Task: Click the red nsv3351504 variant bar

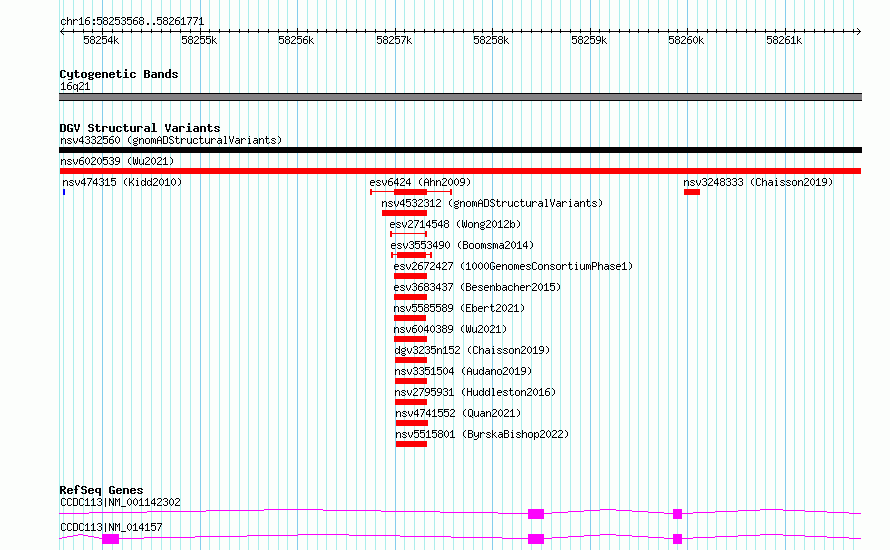Action: [411, 381]
